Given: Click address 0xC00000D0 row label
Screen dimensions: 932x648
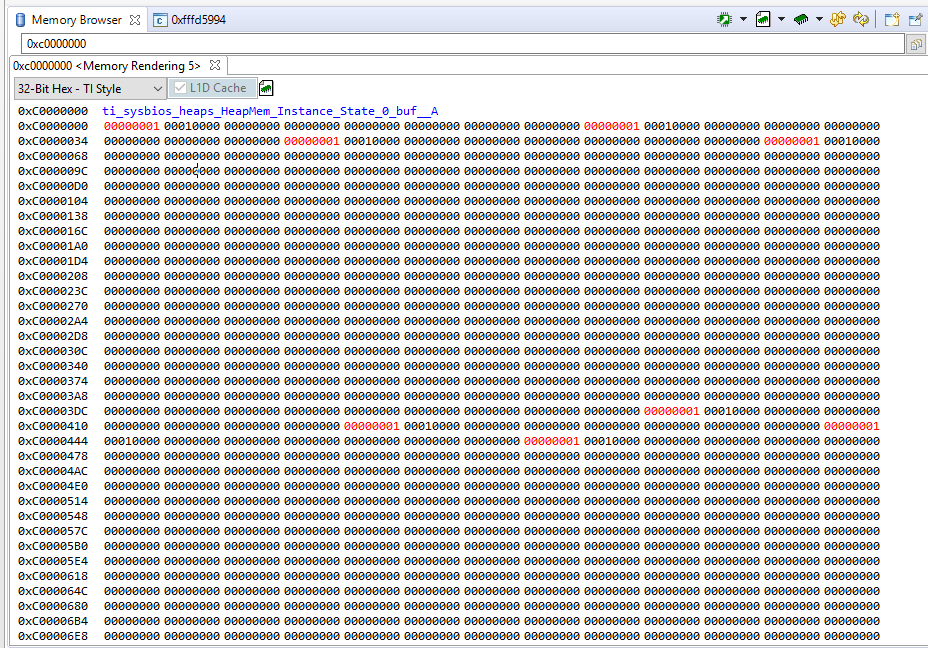Looking at the screenshot, I should pyautogui.click(x=53, y=186).
